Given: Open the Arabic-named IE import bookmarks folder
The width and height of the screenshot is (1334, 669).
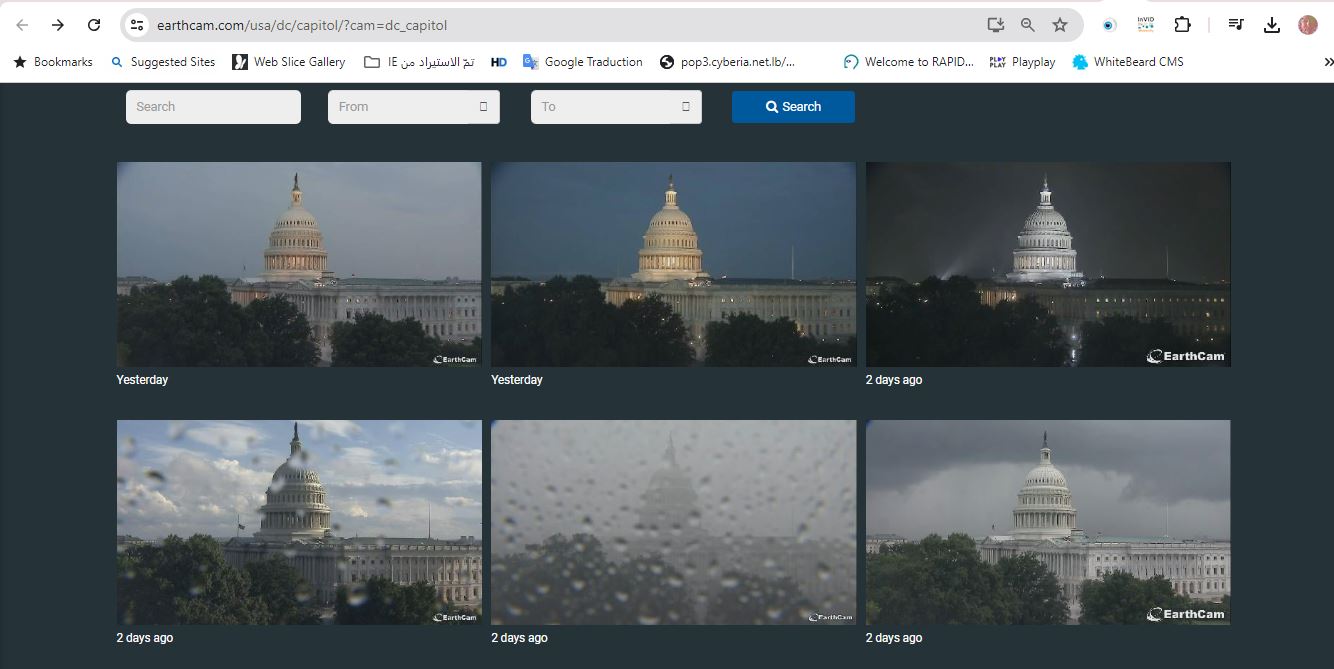Looking at the screenshot, I should pyautogui.click(x=419, y=62).
